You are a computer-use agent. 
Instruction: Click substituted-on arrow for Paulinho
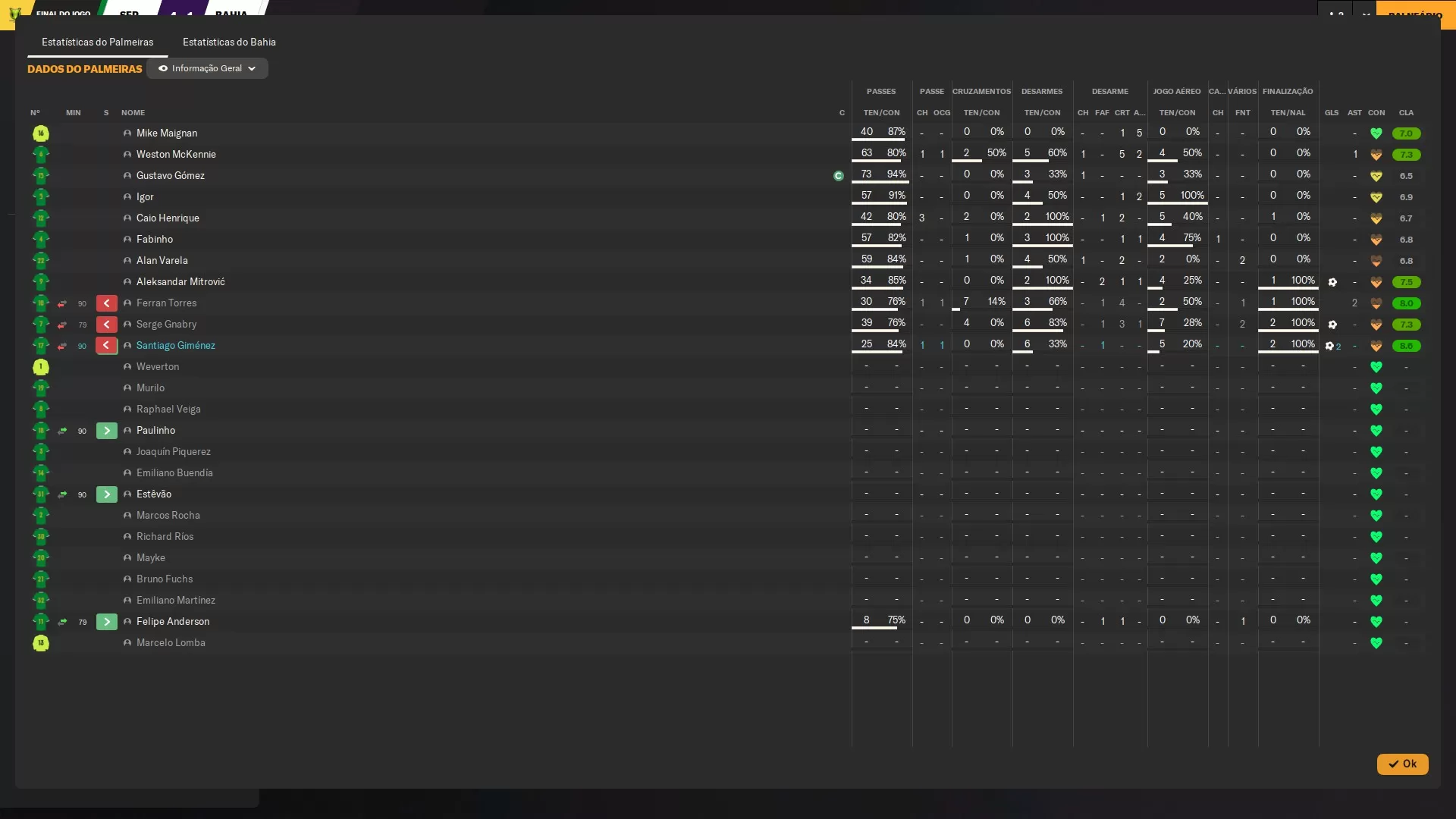coord(107,431)
